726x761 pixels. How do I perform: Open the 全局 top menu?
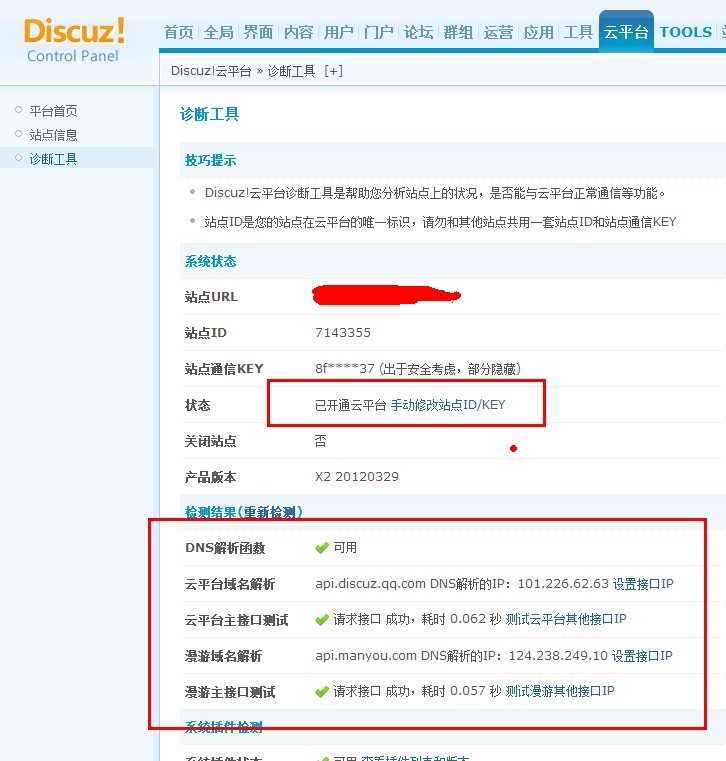pos(218,32)
